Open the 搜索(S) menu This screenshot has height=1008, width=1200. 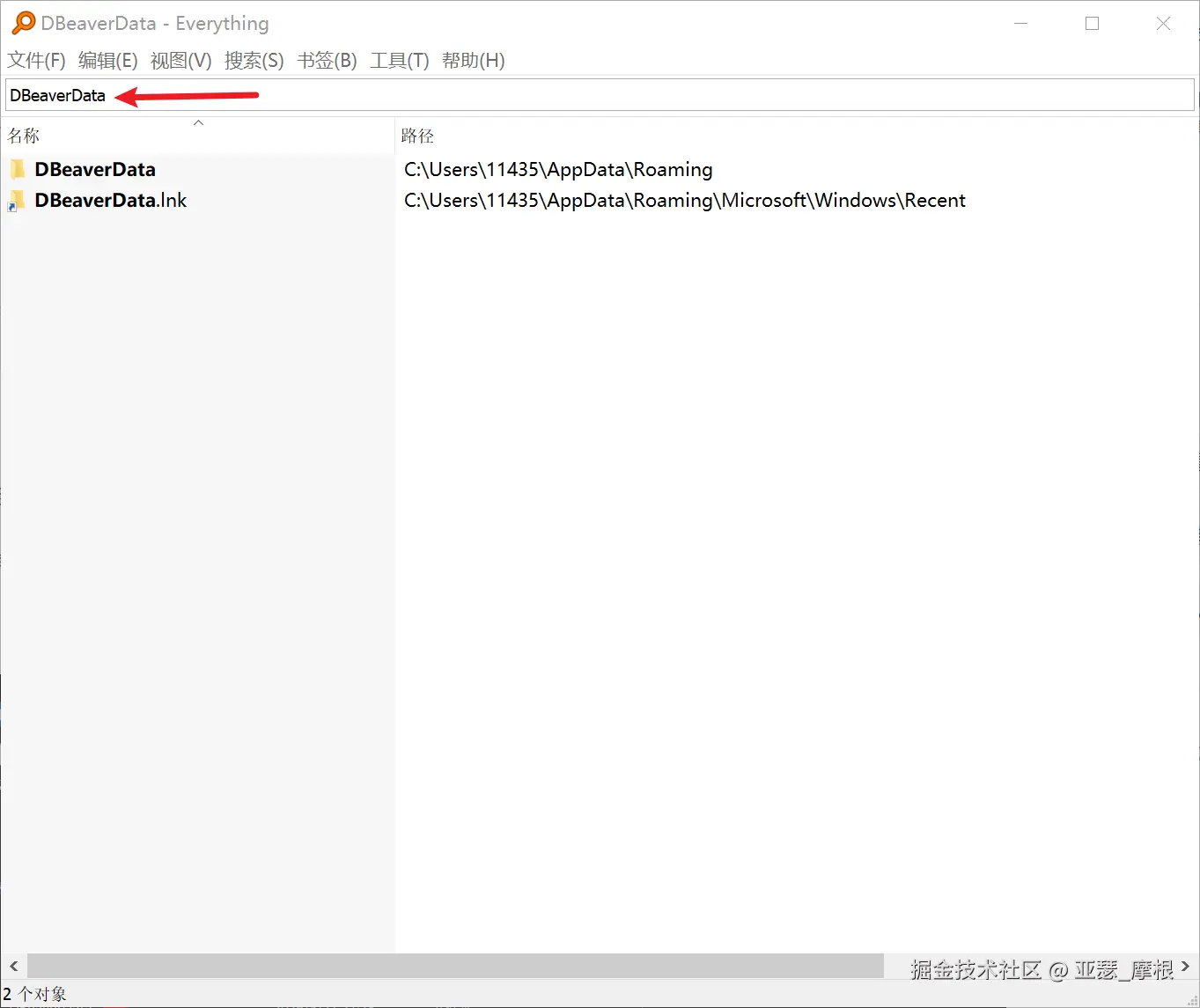[x=254, y=60]
